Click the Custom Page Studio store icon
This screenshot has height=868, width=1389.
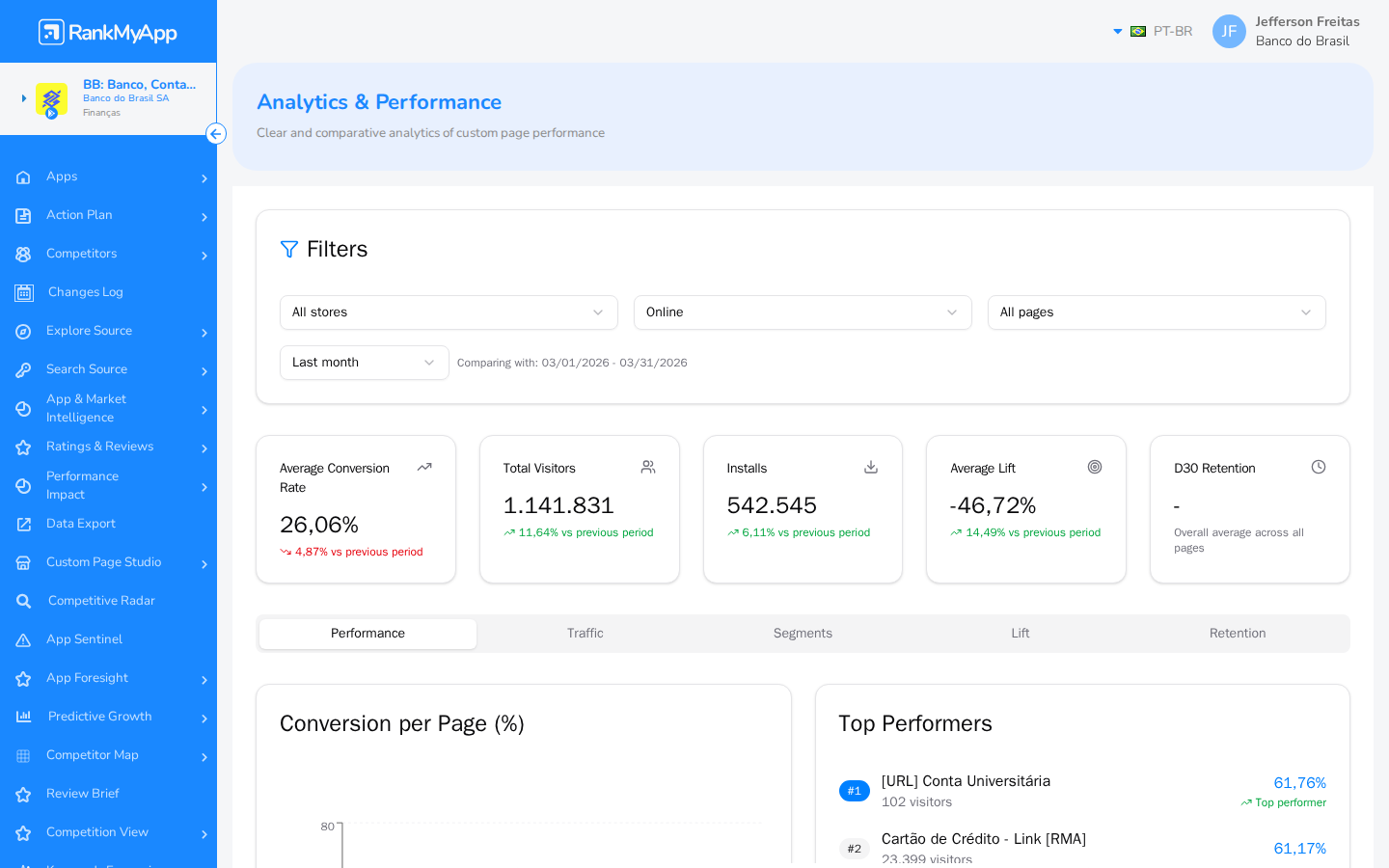pos(23,563)
